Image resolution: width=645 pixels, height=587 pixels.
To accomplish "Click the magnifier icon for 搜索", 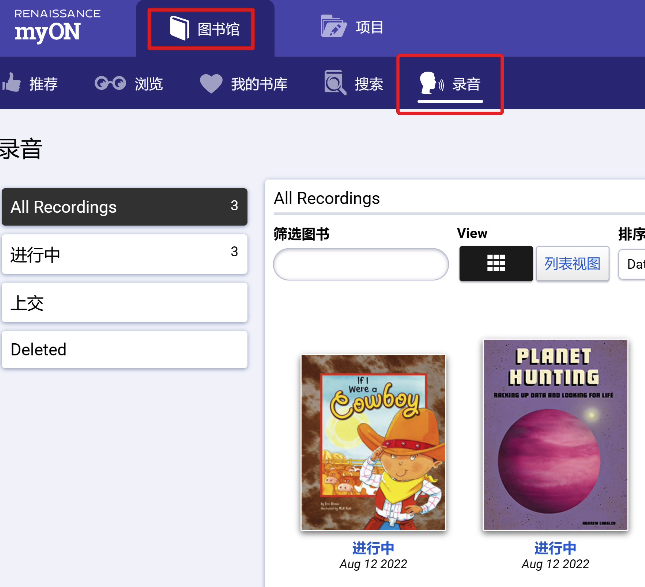I will (x=335, y=83).
